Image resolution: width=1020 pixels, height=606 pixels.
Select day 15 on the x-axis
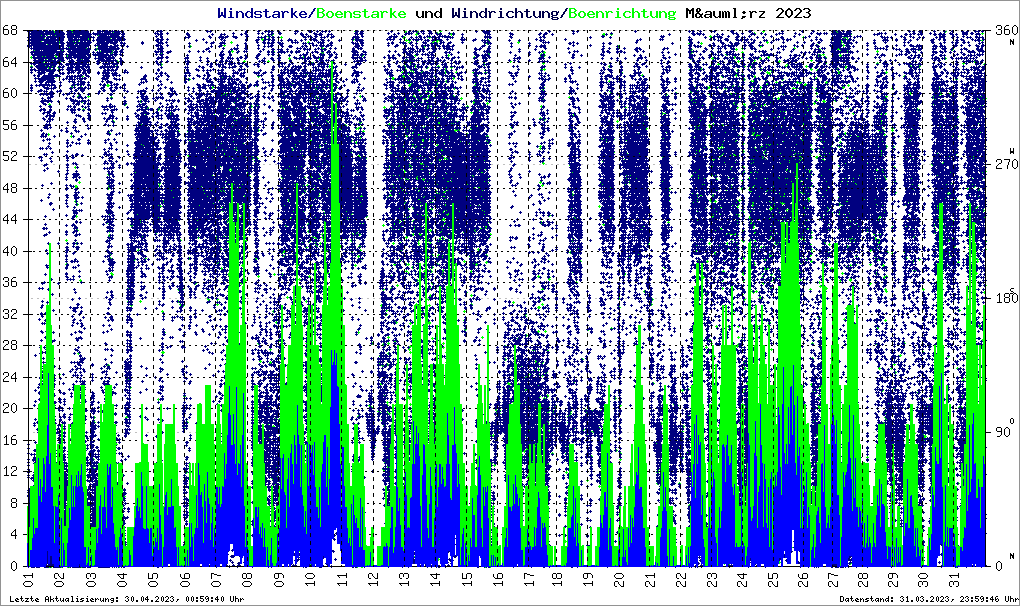click(465, 580)
